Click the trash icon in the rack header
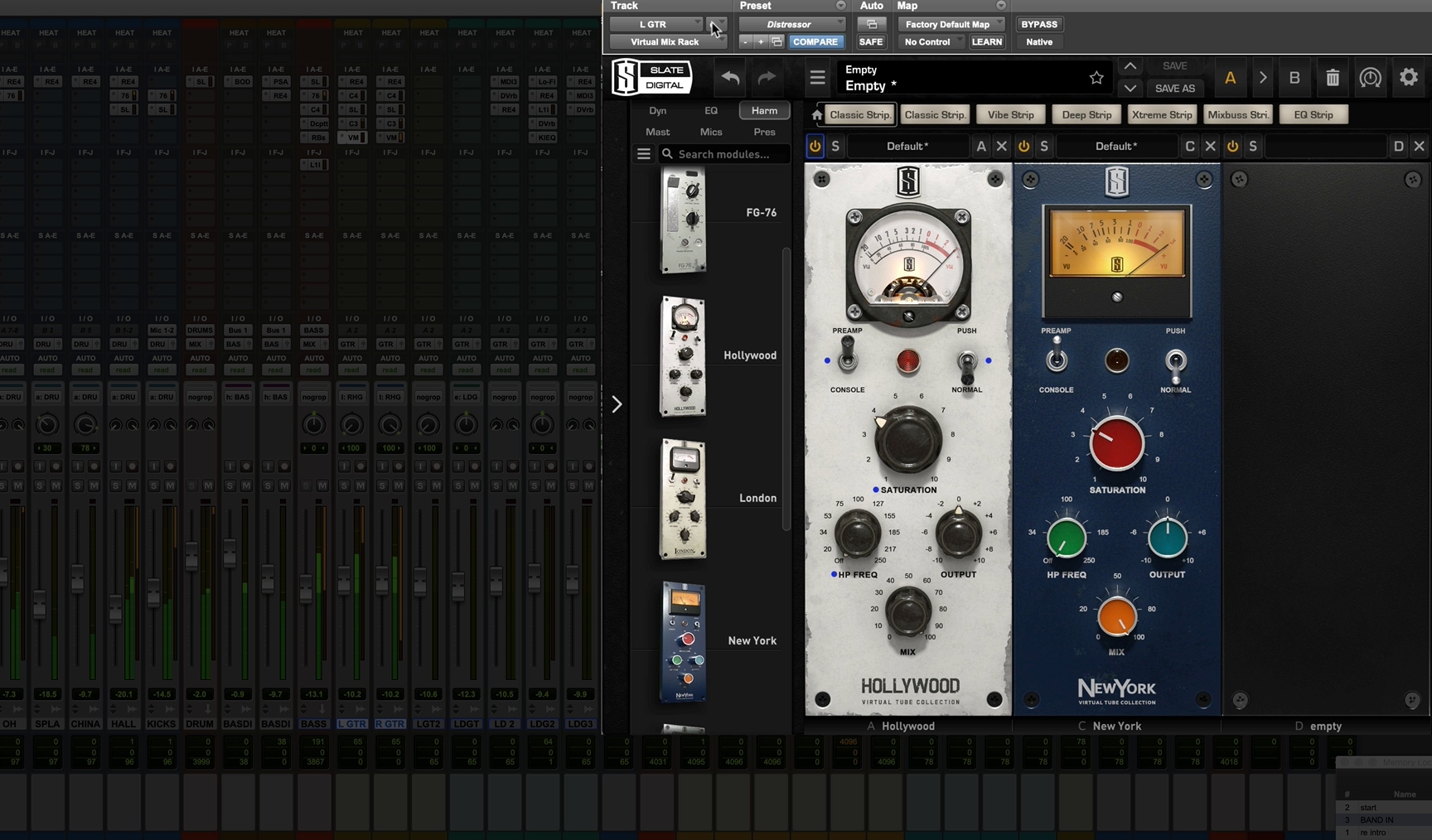This screenshot has height=840, width=1432. [x=1333, y=78]
